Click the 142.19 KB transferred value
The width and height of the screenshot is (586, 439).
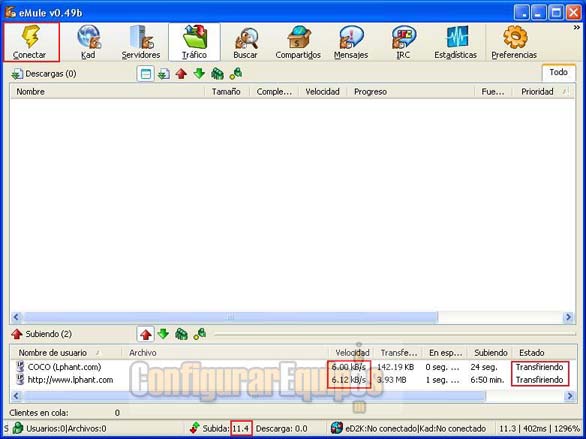coord(395,367)
